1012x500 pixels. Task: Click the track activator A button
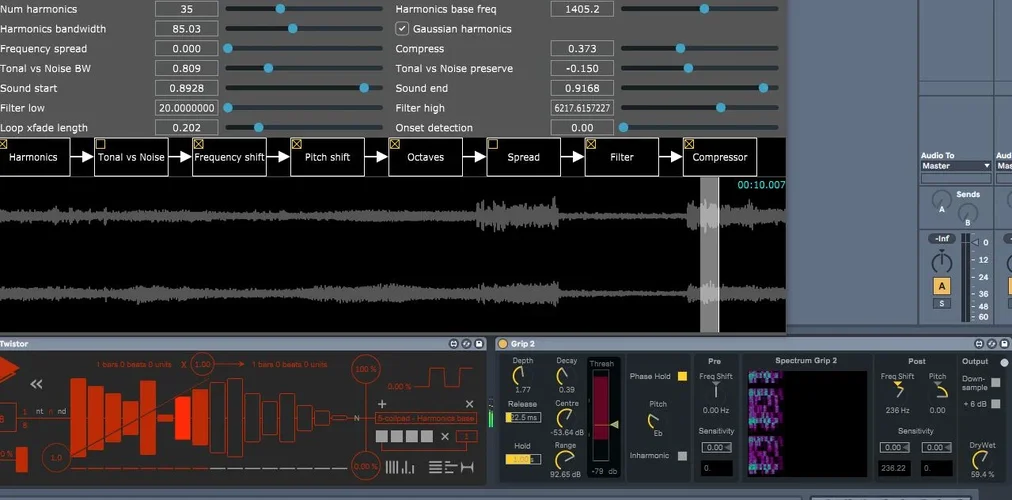click(x=941, y=286)
